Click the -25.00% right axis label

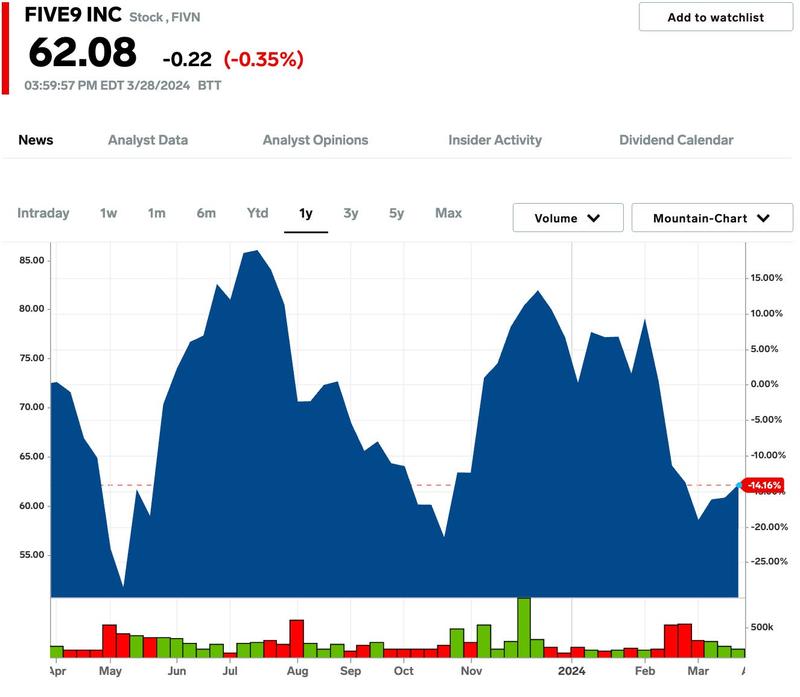(769, 562)
